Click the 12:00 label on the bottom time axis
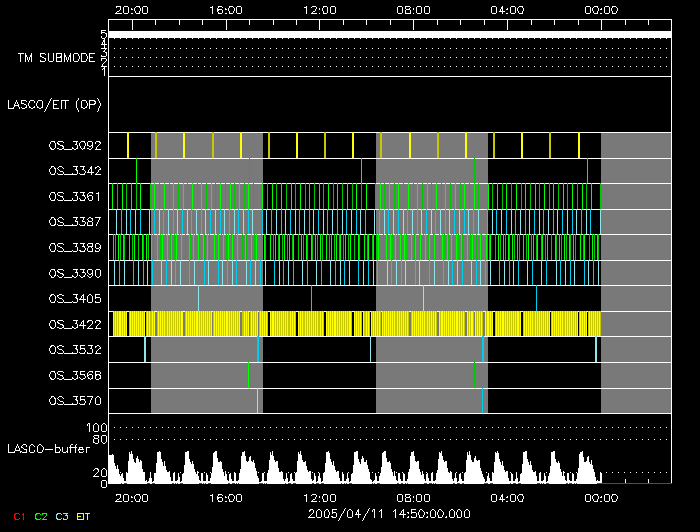Viewport: 700px width, 532px height. click(x=319, y=497)
